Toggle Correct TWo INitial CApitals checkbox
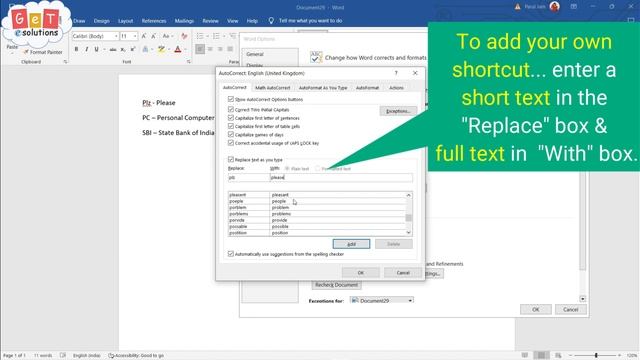Viewport: 640px width, 360px height. coord(231,109)
